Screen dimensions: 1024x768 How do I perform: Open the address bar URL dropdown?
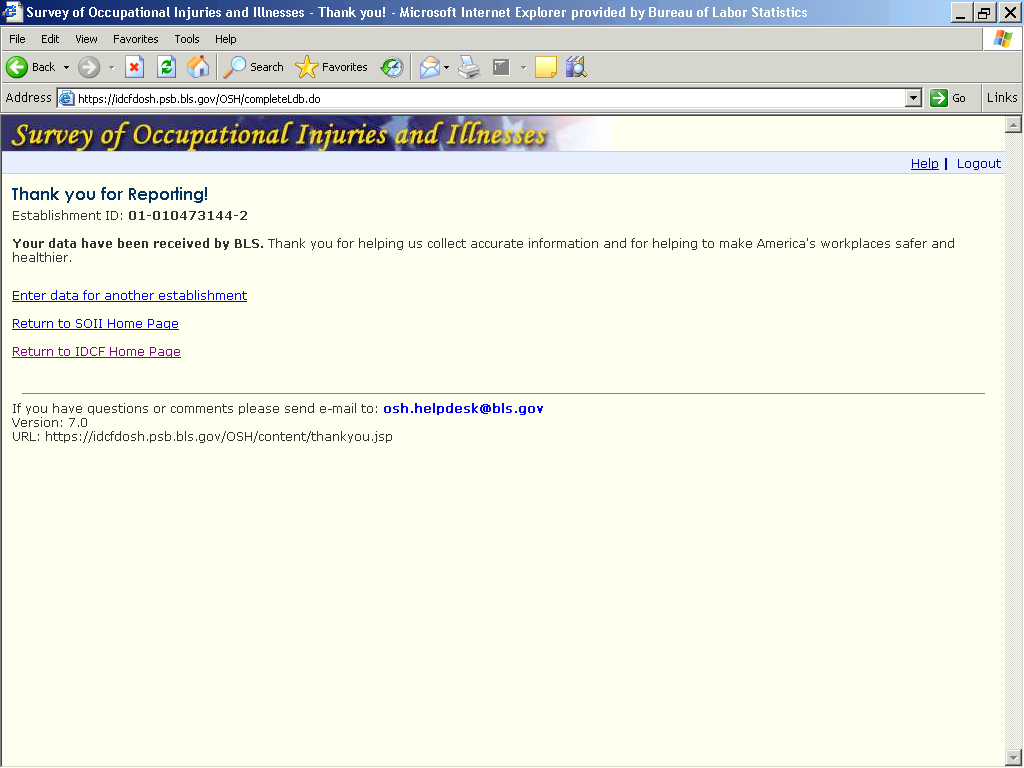[x=913, y=98]
